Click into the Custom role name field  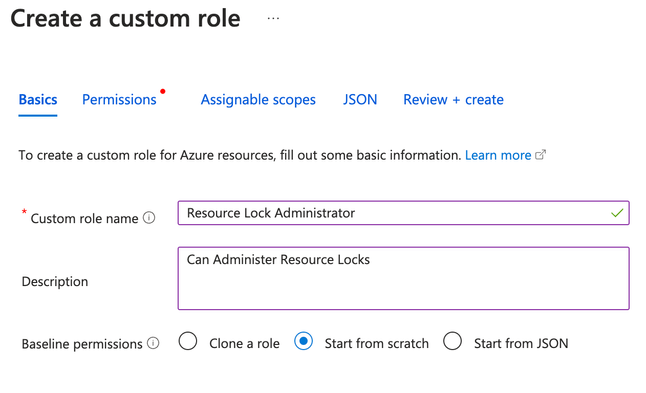click(x=403, y=213)
